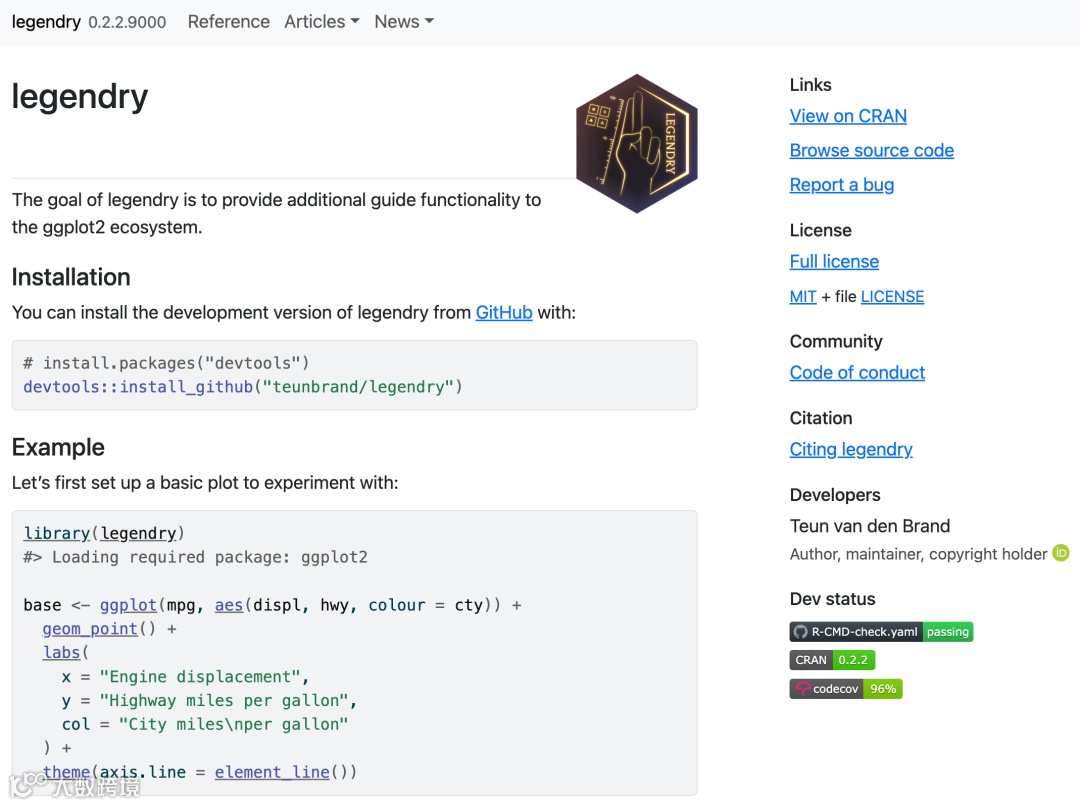This screenshot has height=806, width=1080.
Task: Open the Citing legendry link
Action: pyautogui.click(x=851, y=450)
